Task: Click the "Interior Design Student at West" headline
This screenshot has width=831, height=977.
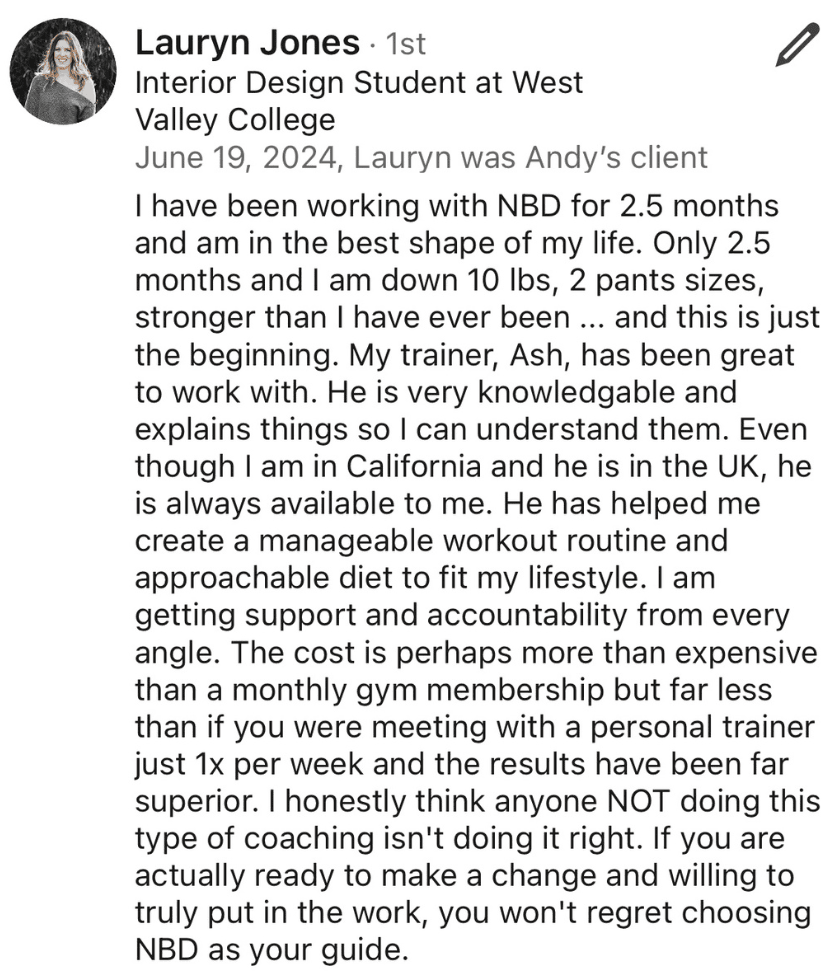Action: click(358, 82)
